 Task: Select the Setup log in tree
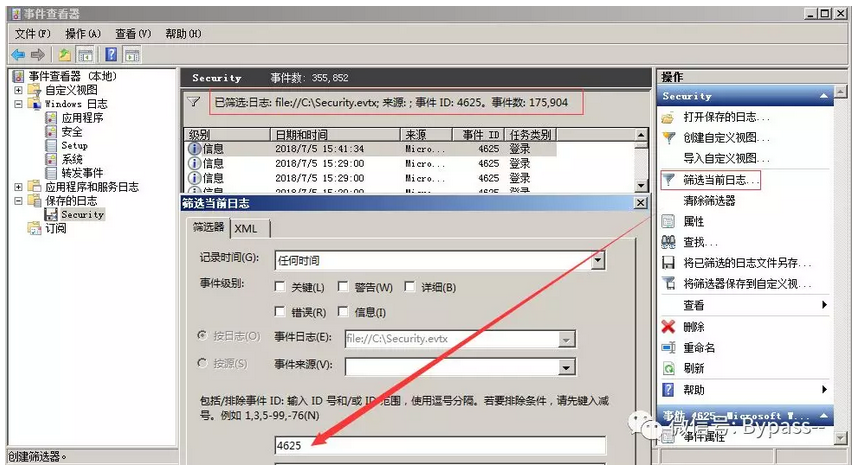click(x=75, y=146)
